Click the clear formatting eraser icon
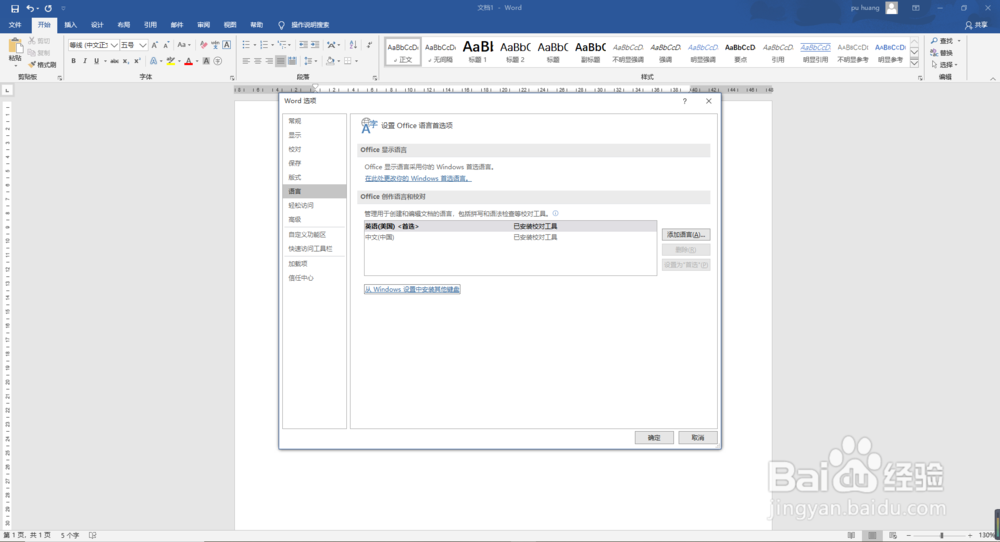Screen dimensions: 1000x542 (203, 45)
